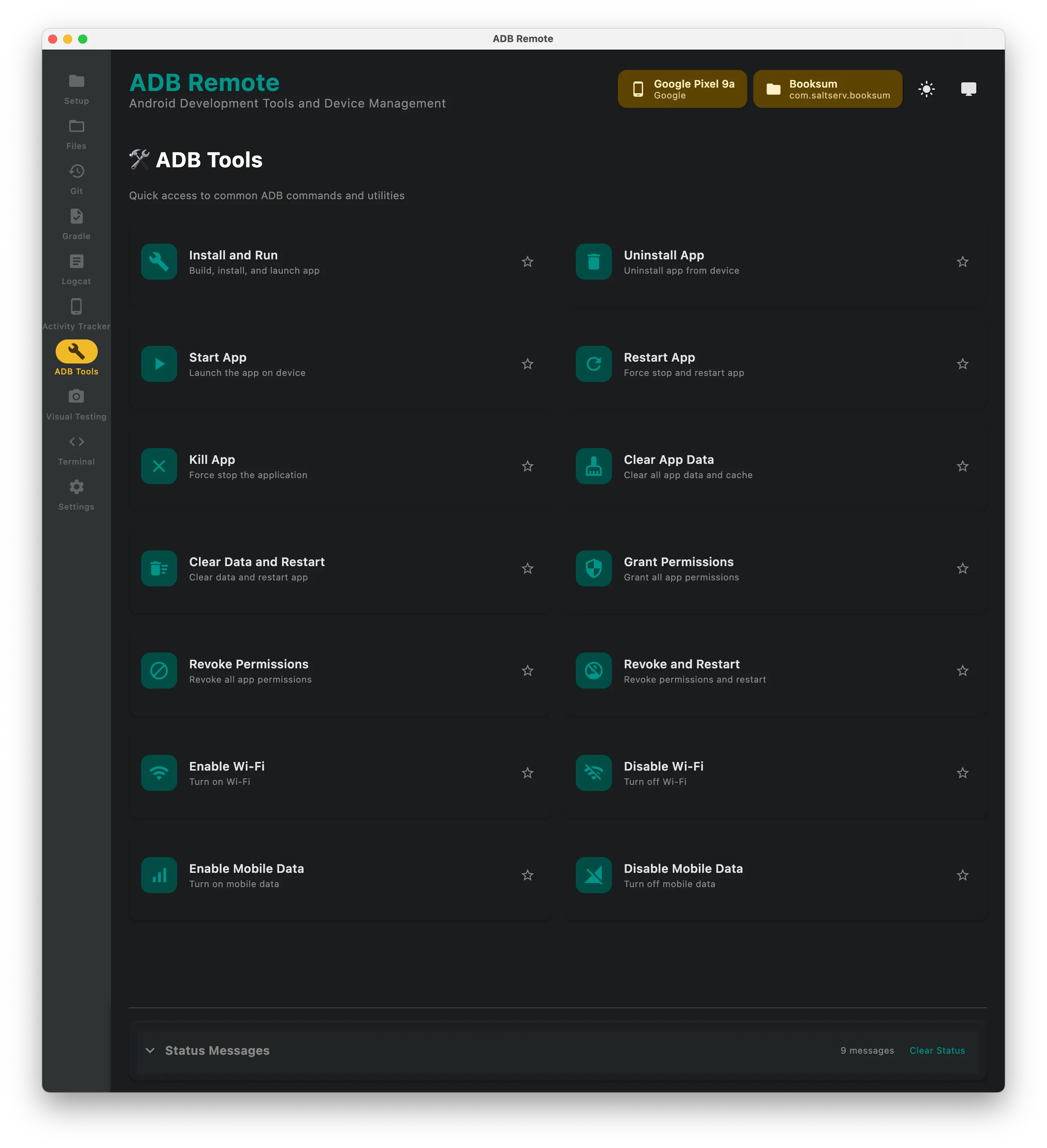Click the Uninstall App trash icon
The image size is (1047, 1148).
[593, 261]
